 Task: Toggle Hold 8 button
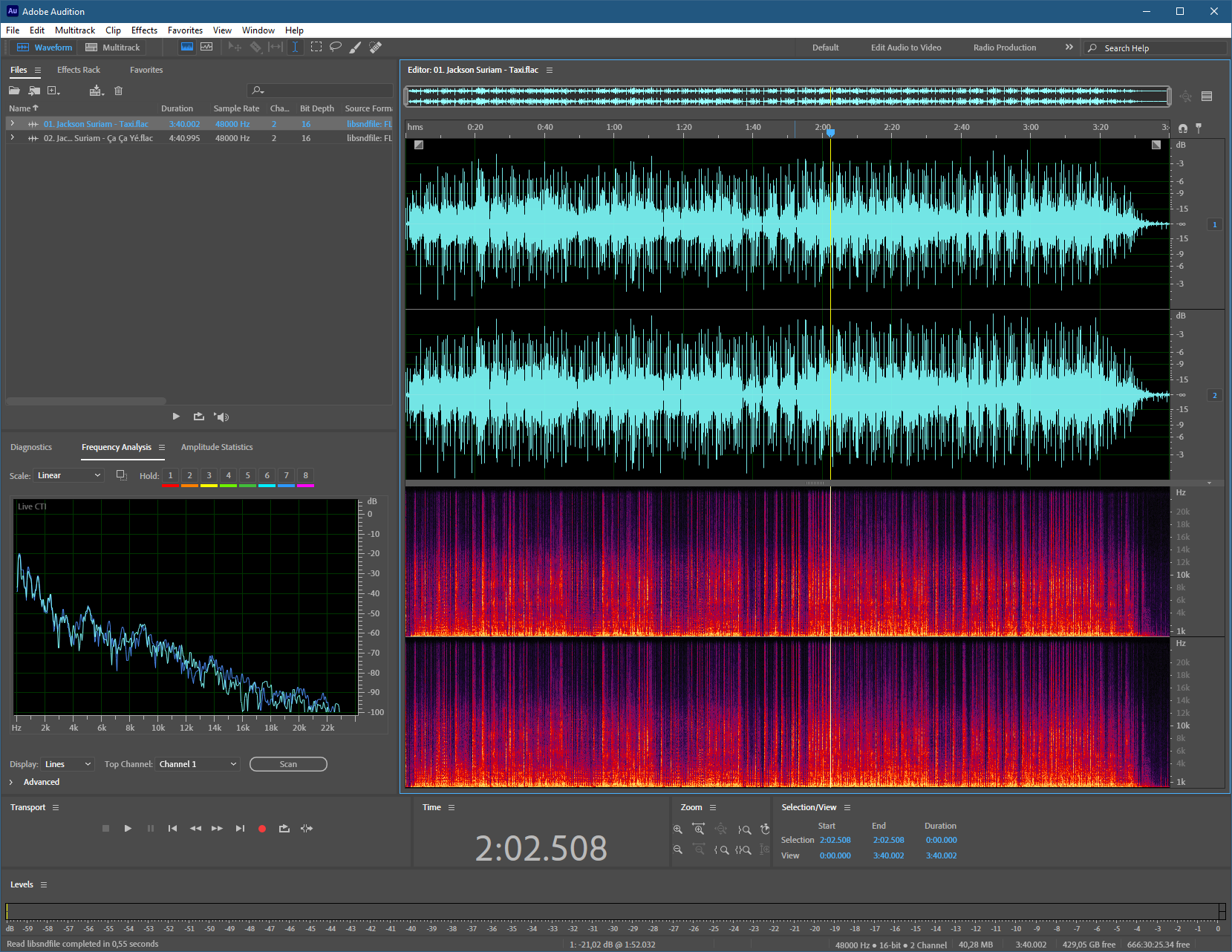point(305,475)
